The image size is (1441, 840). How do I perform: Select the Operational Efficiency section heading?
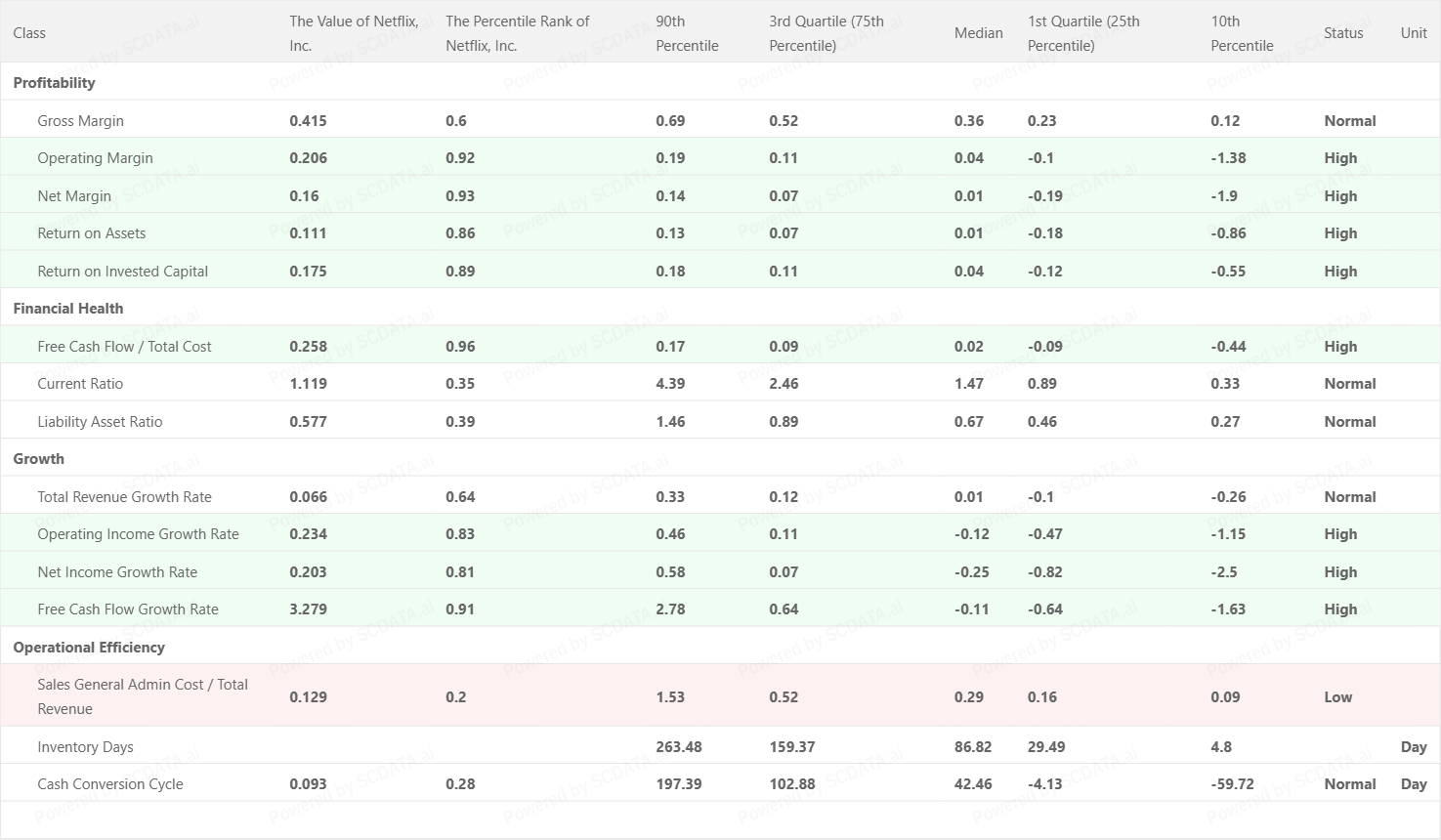(x=89, y=648)
